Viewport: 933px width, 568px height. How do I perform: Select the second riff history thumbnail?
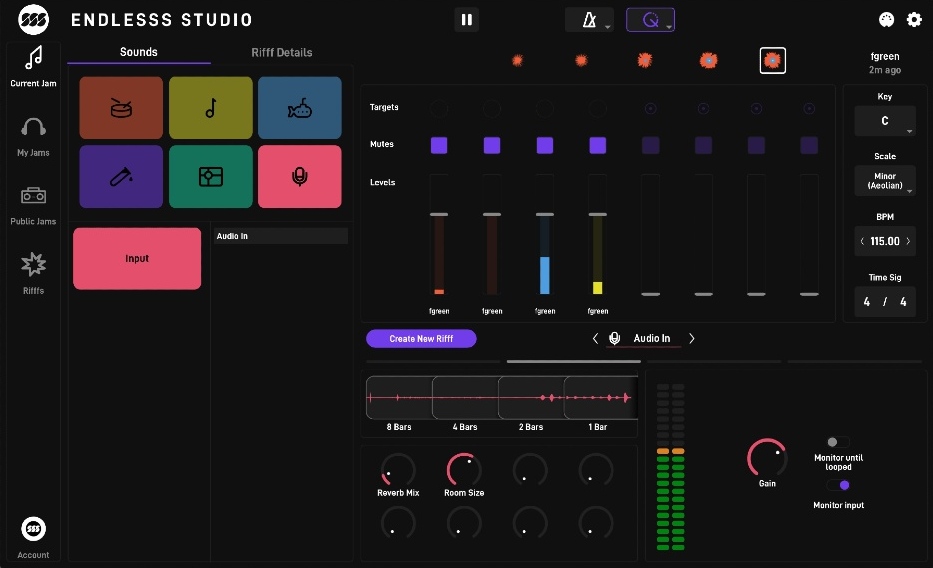point(581,60)
